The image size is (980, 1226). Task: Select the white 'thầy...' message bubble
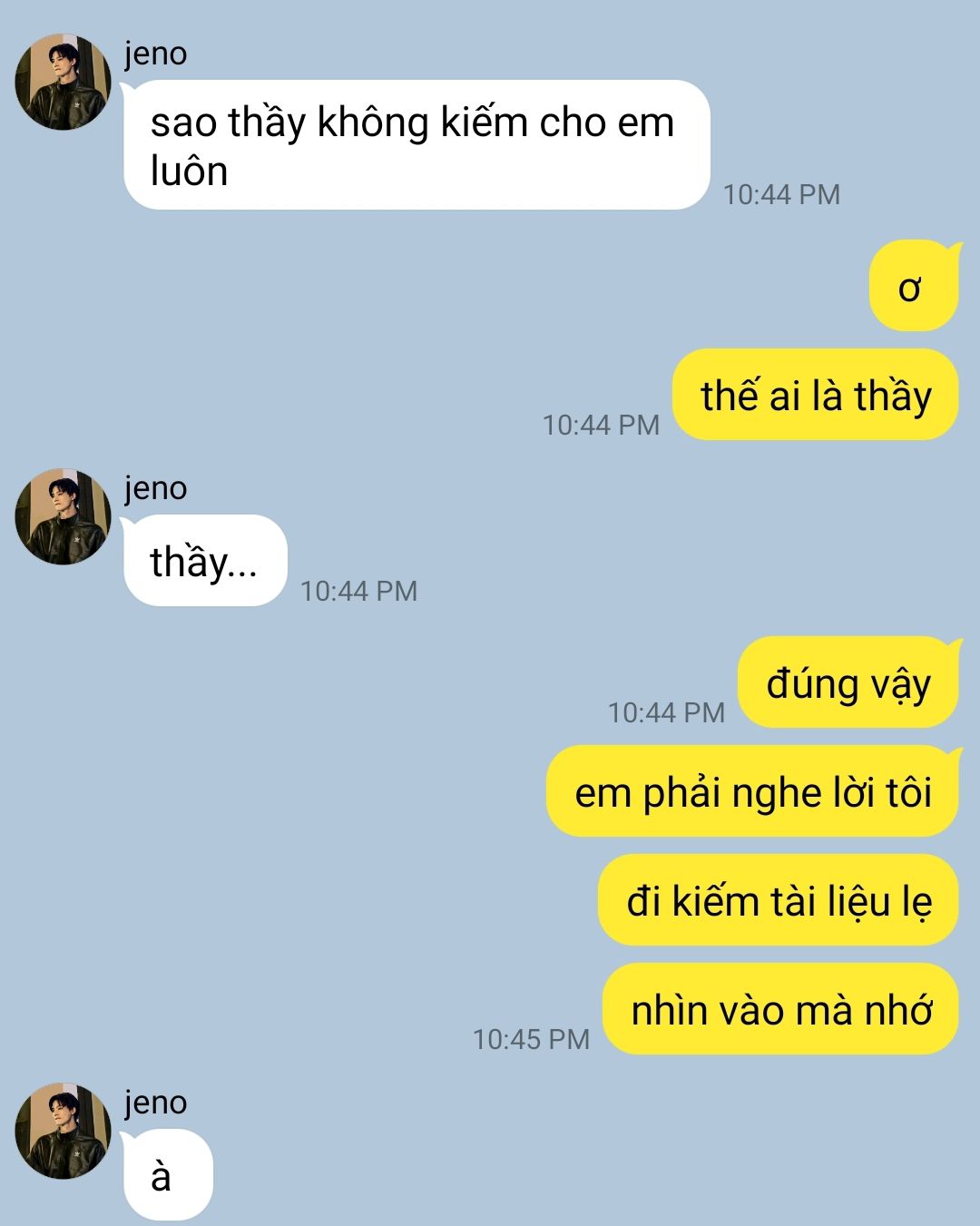click(x=205, y=561)
